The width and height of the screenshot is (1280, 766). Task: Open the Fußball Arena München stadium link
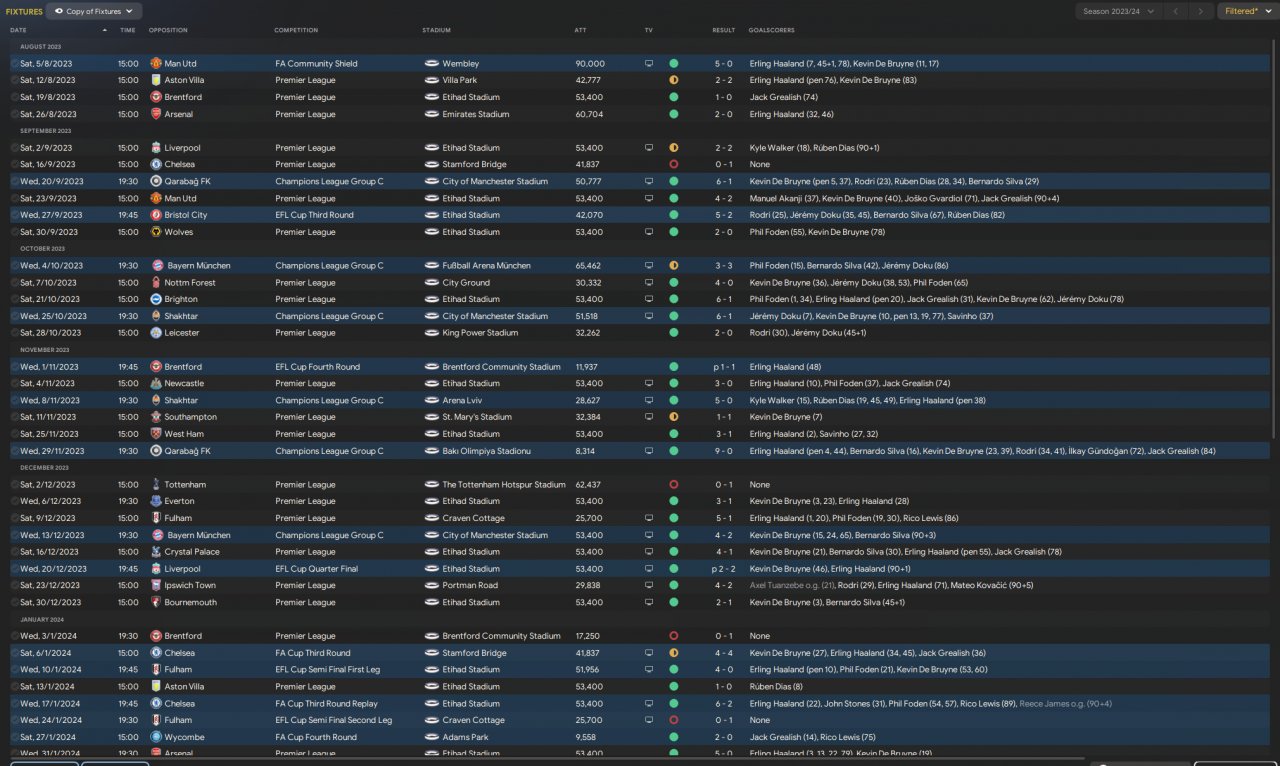point(489,266)
